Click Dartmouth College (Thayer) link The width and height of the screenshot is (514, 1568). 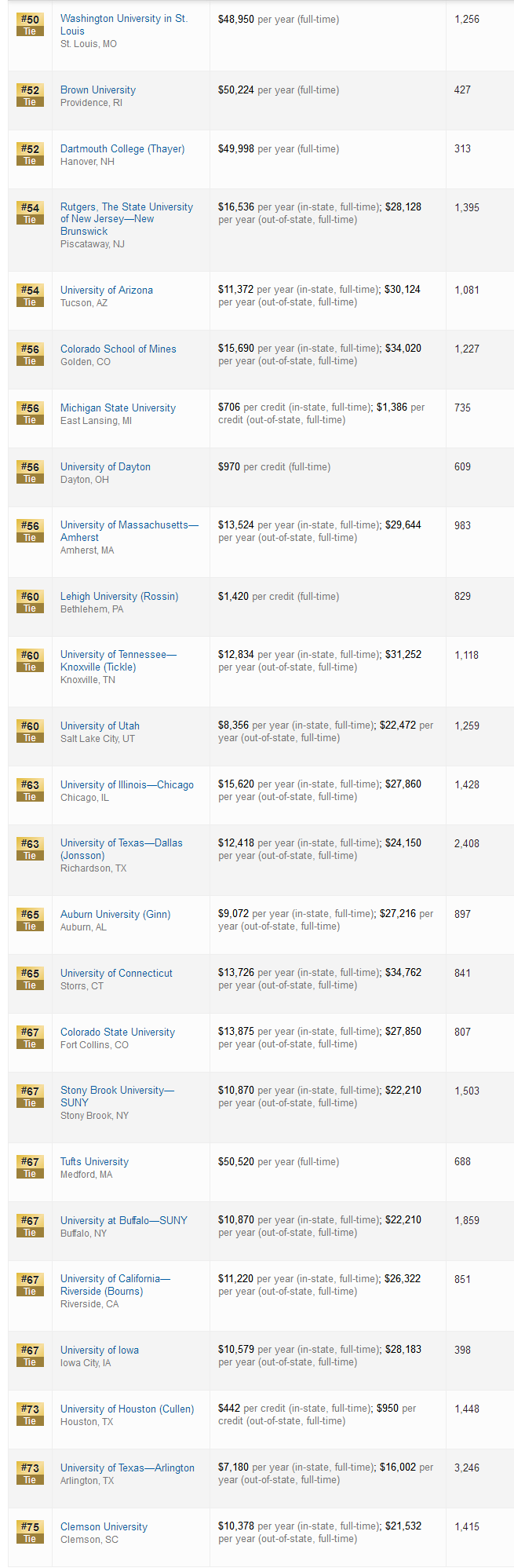(x=122, y=148)
